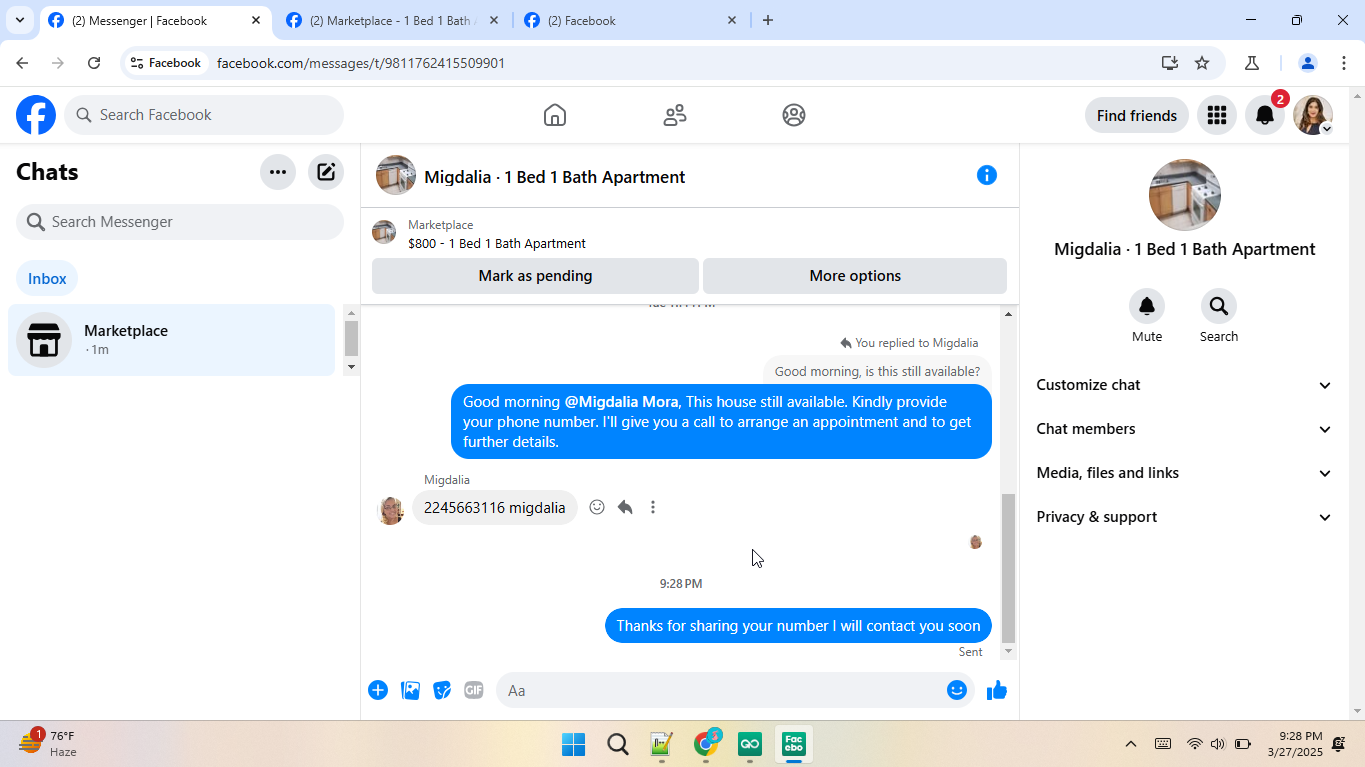Click the "Thanks for sharing your number" message
The image size is (1365, 767).
coord(798,626)
